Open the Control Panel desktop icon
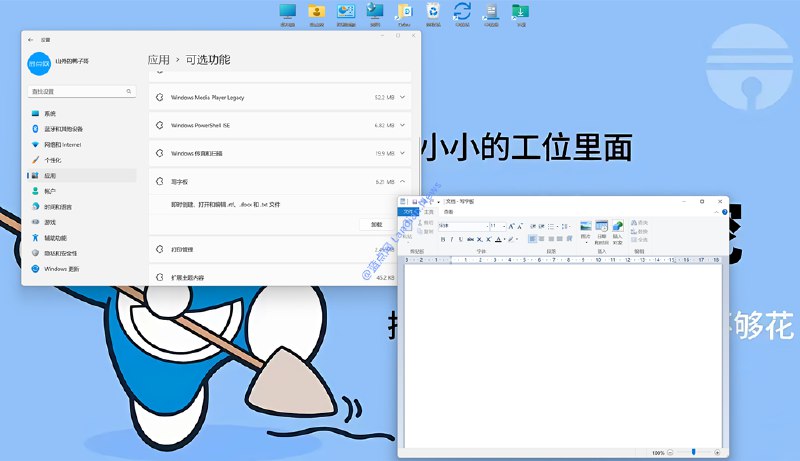The image size is (800, 461). [346, 15]
